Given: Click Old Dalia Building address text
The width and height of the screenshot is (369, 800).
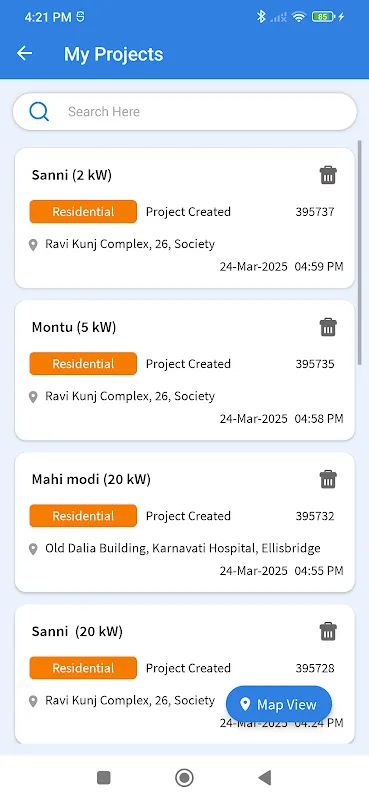Looking at the screenshot, I should pyautogui.click(x=183, y=548).
